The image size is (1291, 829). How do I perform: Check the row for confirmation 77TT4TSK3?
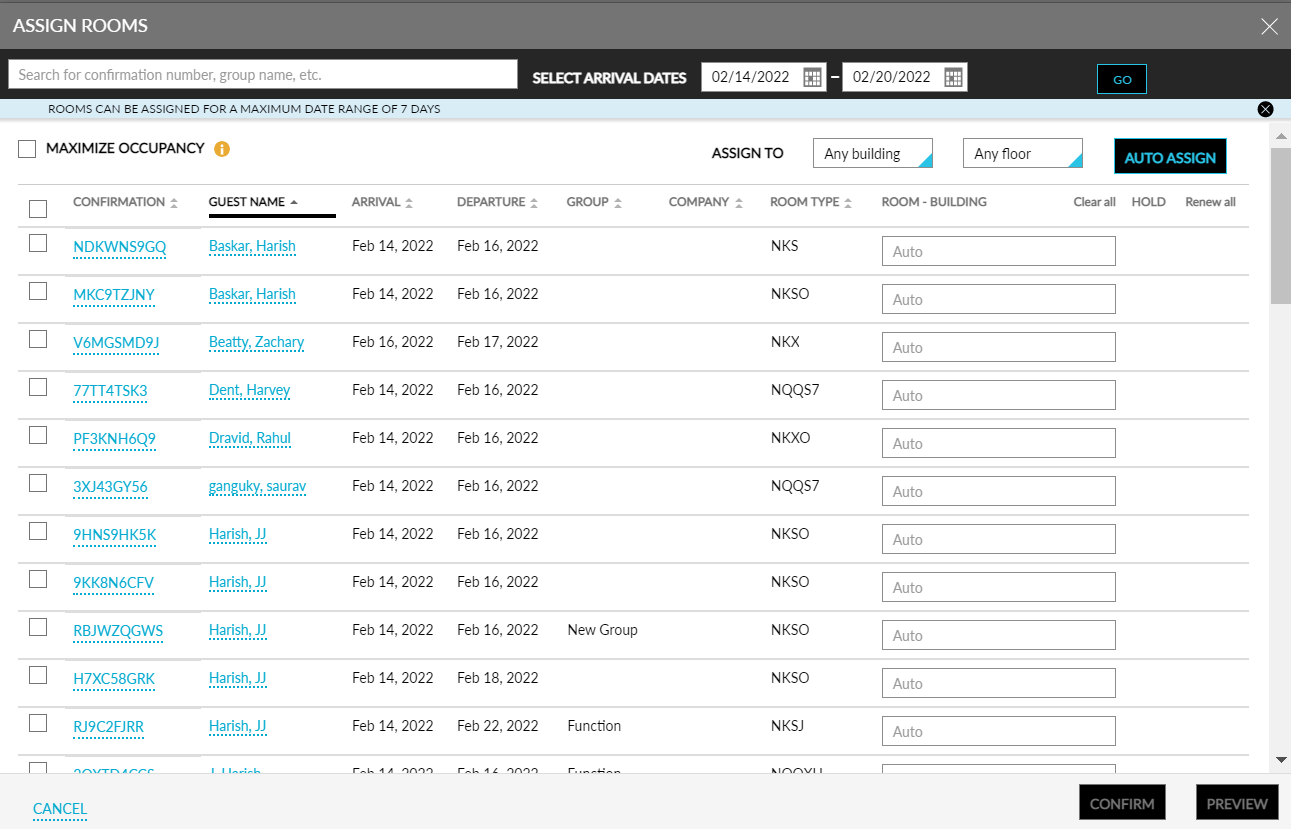(x=37, y=388)
